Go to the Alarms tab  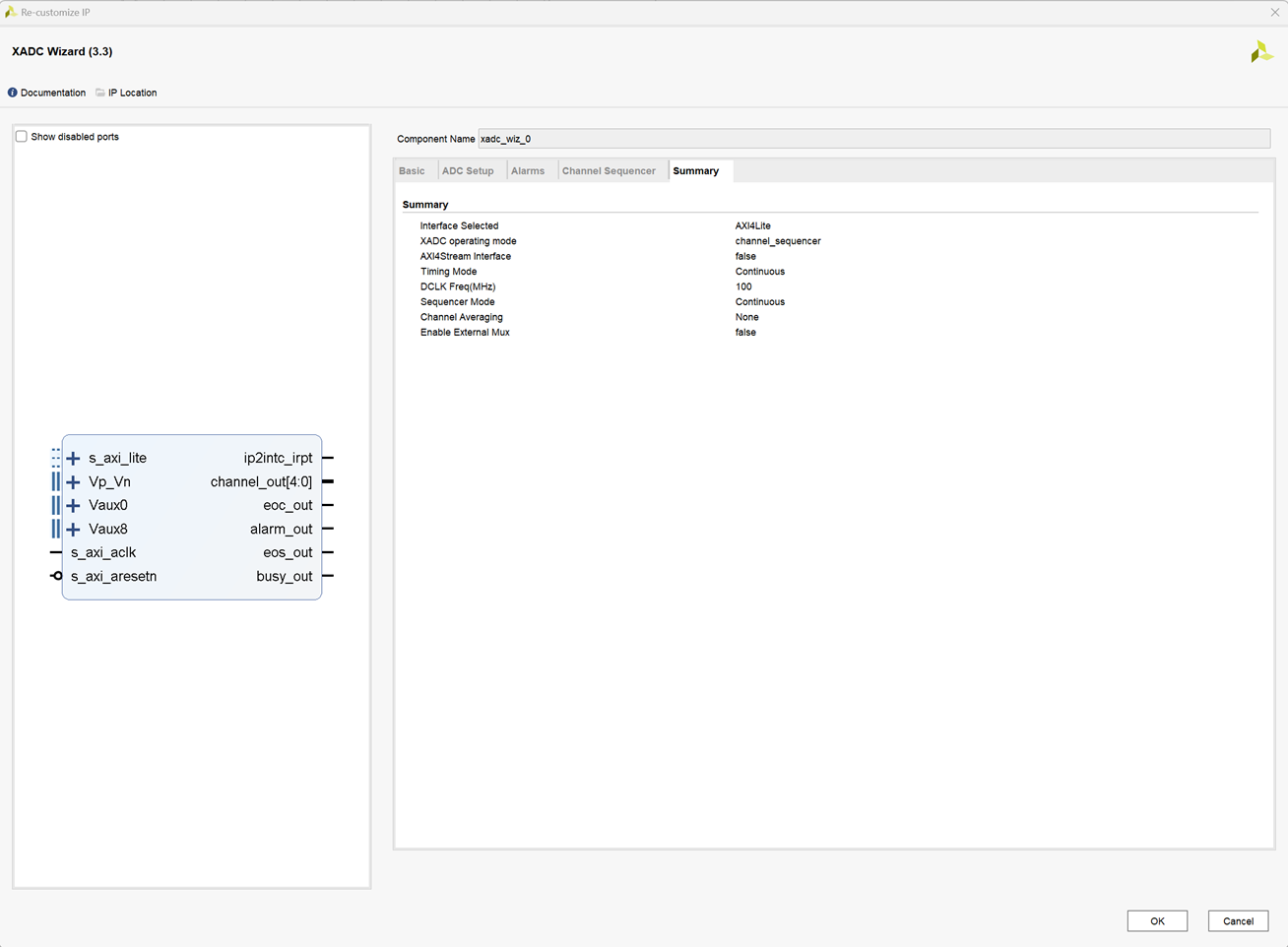click(x=528, y=171)
